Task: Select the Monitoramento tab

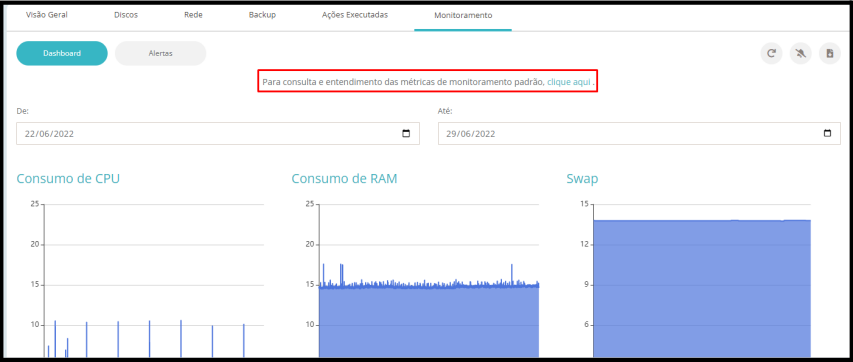Action: 463,15
